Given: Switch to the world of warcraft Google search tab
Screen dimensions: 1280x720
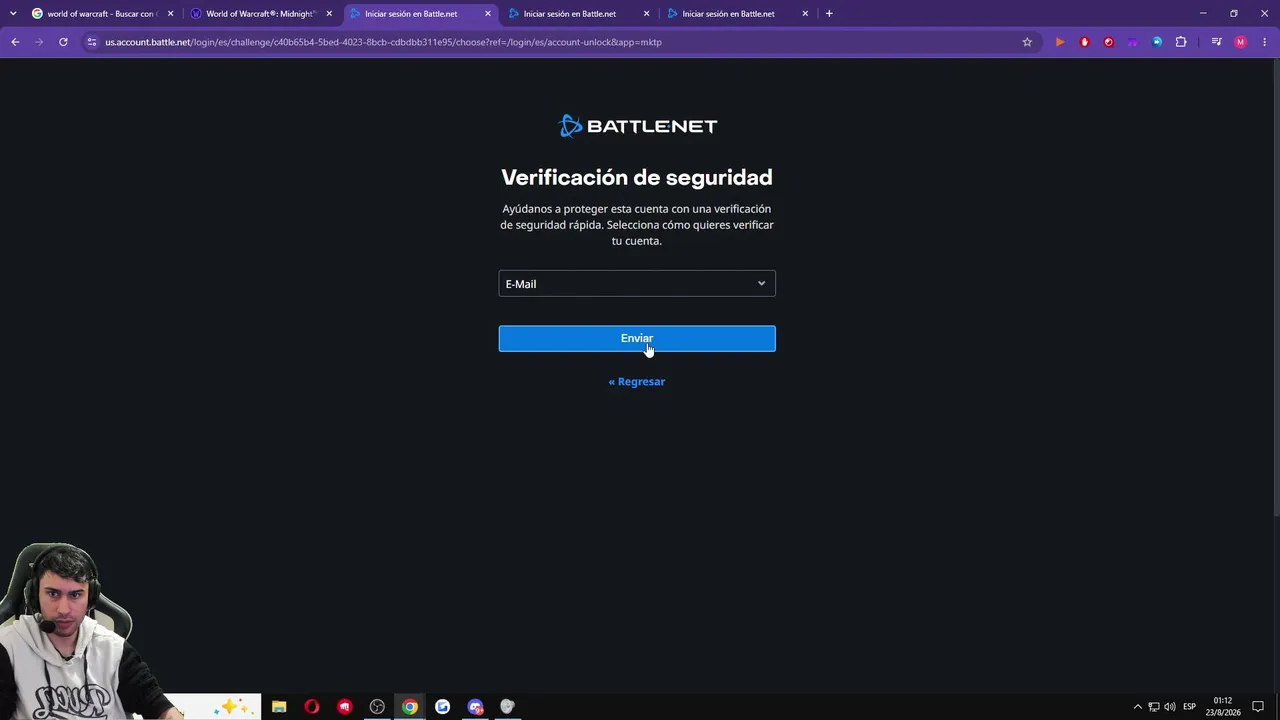Looking at the screenshot, I should 101,14.
